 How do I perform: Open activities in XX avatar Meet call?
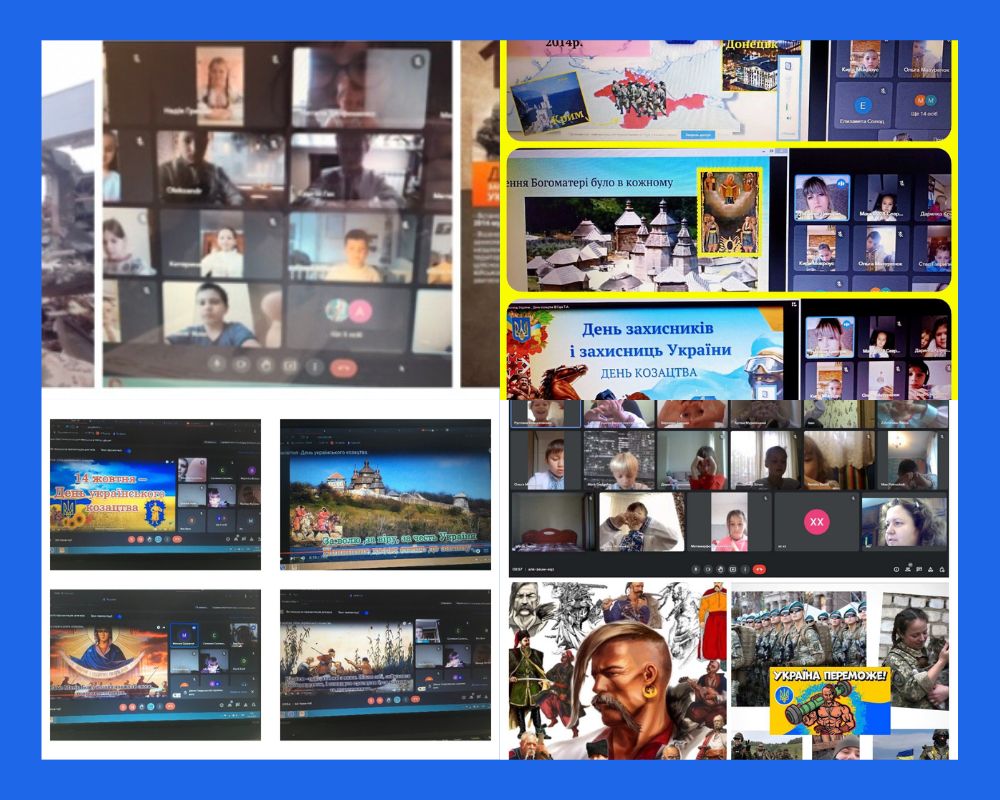(930, 569)
